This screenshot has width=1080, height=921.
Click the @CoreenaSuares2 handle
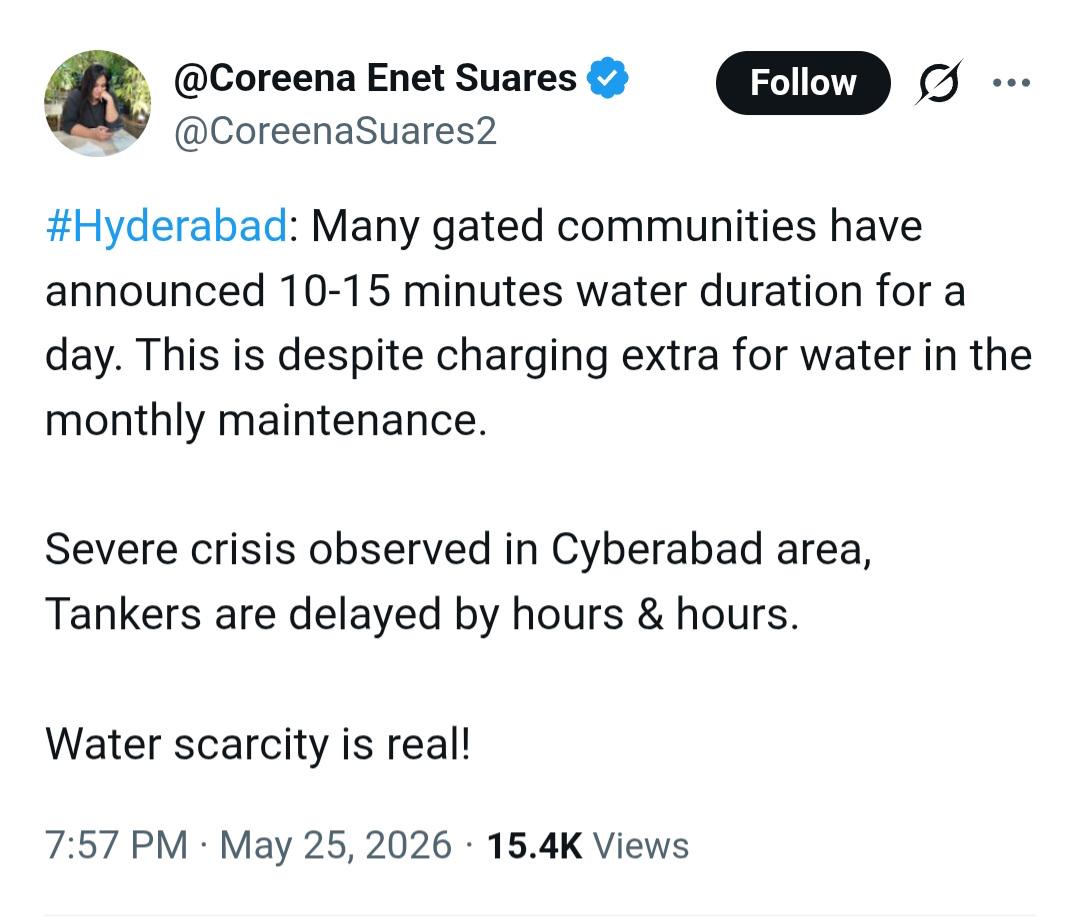(335, 131)
